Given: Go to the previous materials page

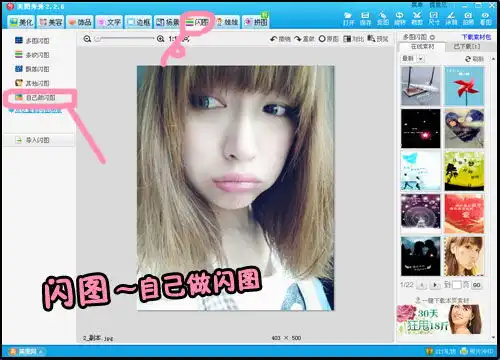Looking at the screenshot, I should coord(422,285).
